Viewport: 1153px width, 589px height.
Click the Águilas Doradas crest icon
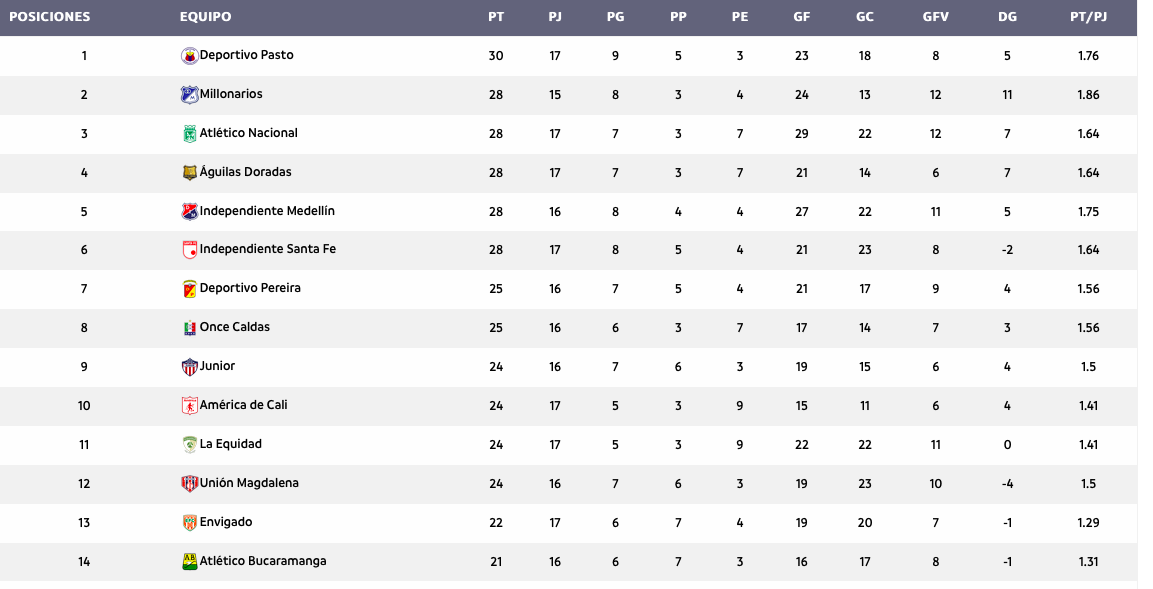click(x=189, y=173)
